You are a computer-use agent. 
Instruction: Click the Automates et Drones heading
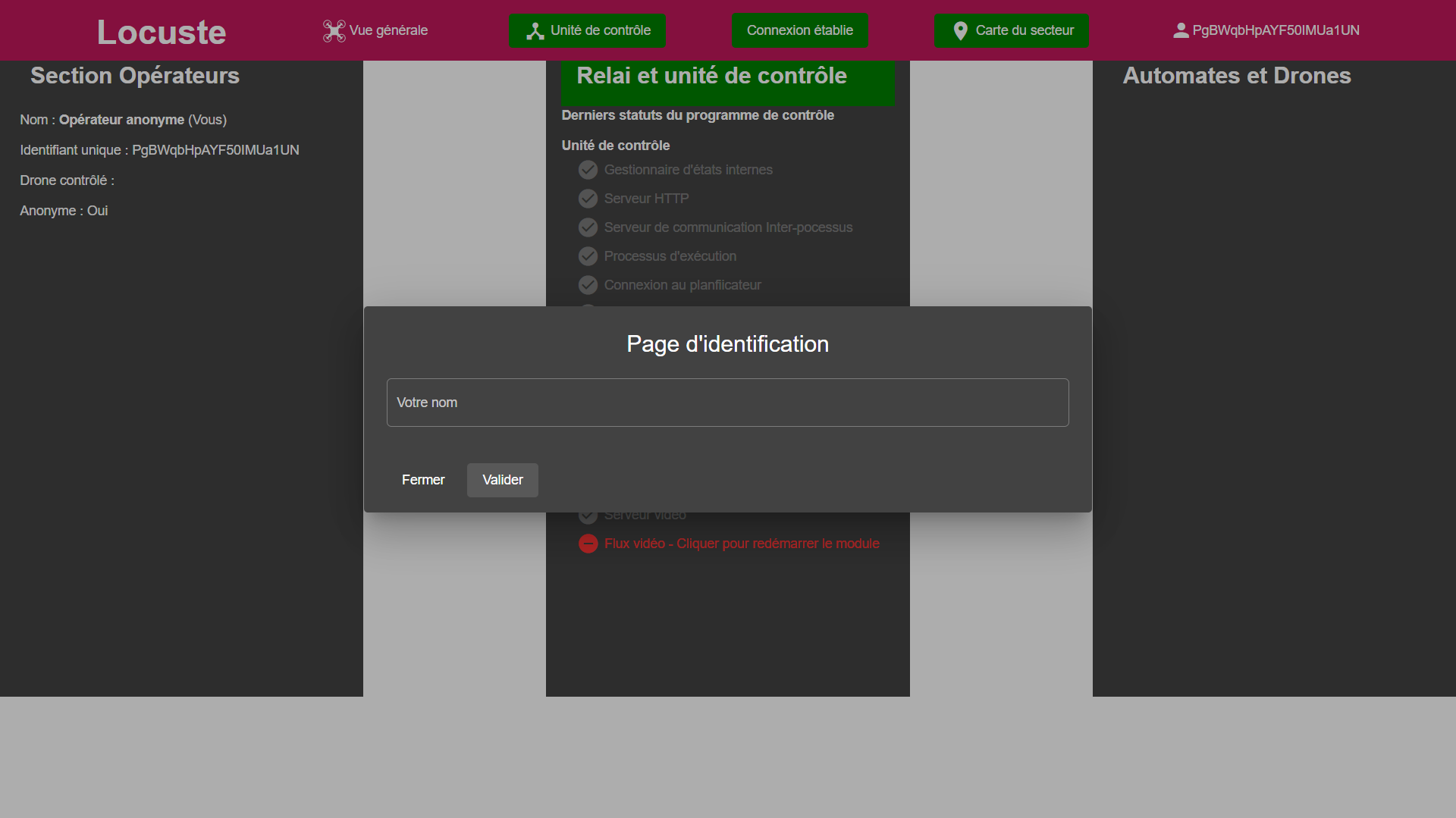point(1237,76)
